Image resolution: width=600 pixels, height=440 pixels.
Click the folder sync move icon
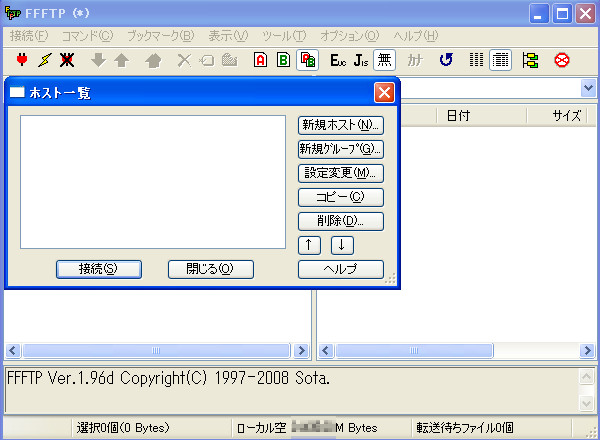click(530, 60)
